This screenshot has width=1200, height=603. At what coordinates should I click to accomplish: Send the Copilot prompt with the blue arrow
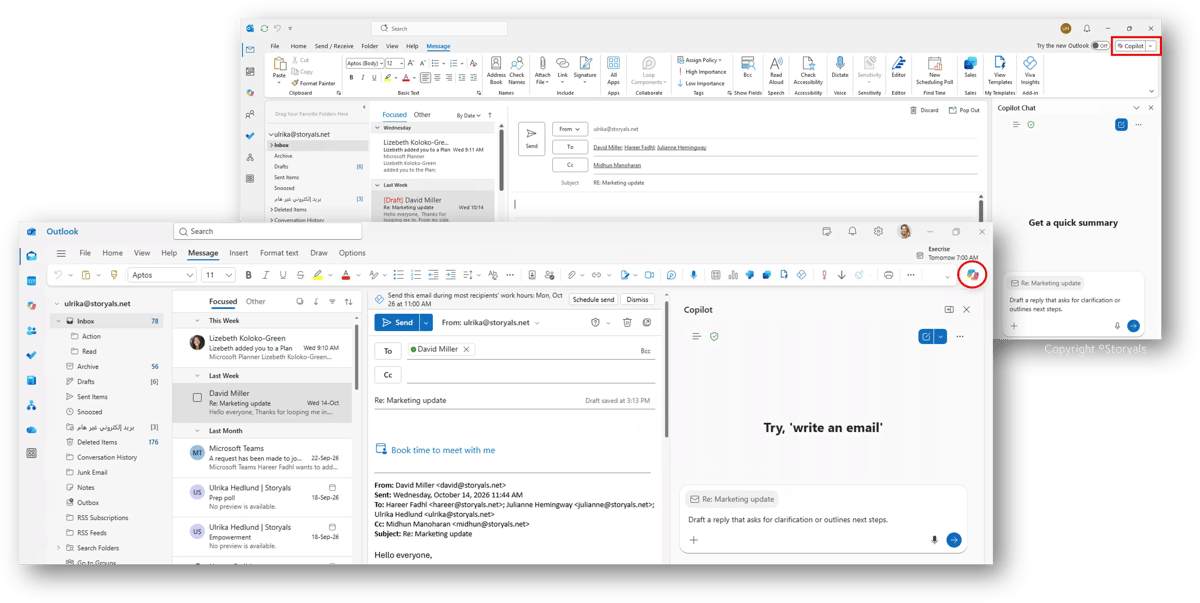954,540
